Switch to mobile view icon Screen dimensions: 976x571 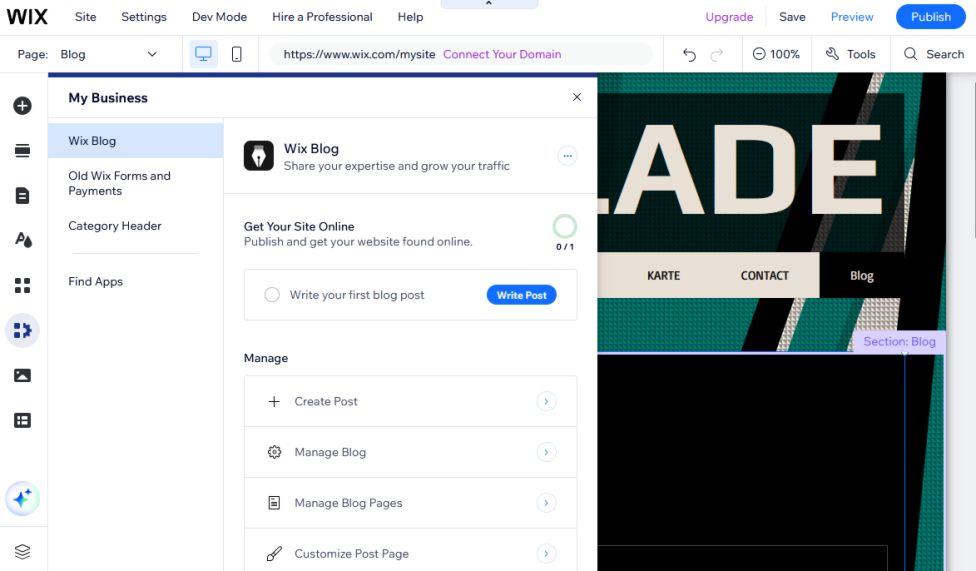point(237,54)
